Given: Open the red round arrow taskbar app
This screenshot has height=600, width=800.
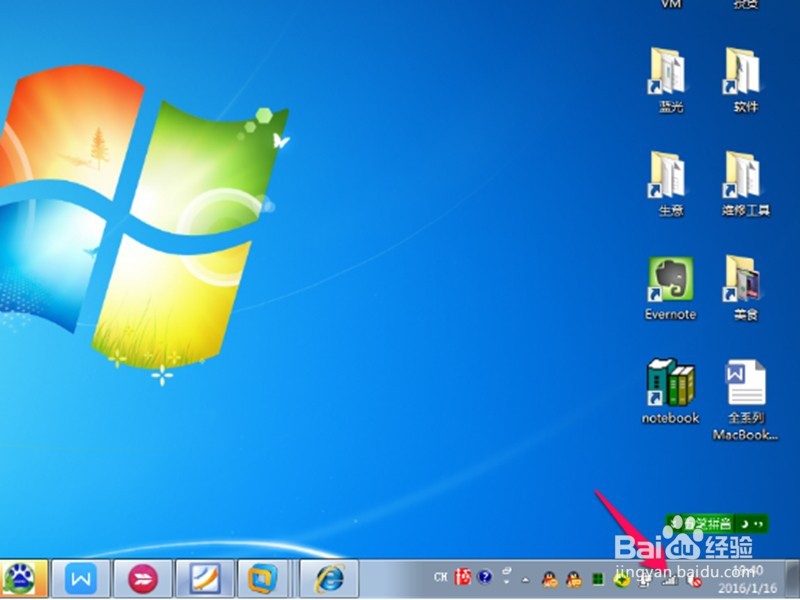Looking at the screenshot, I should [143, 579].
